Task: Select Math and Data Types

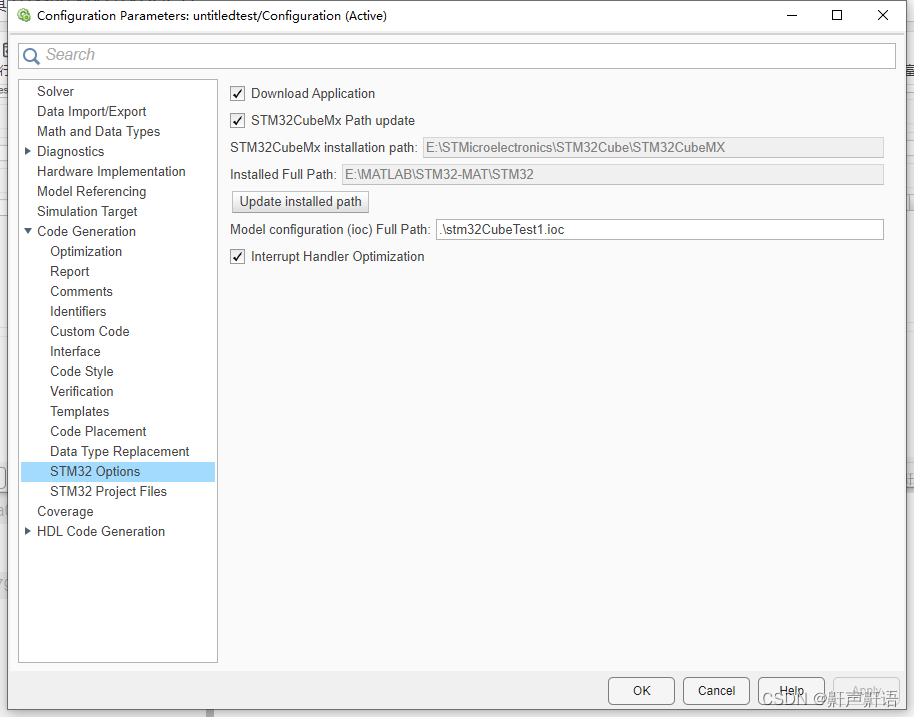Action: [x=98, y=131]
